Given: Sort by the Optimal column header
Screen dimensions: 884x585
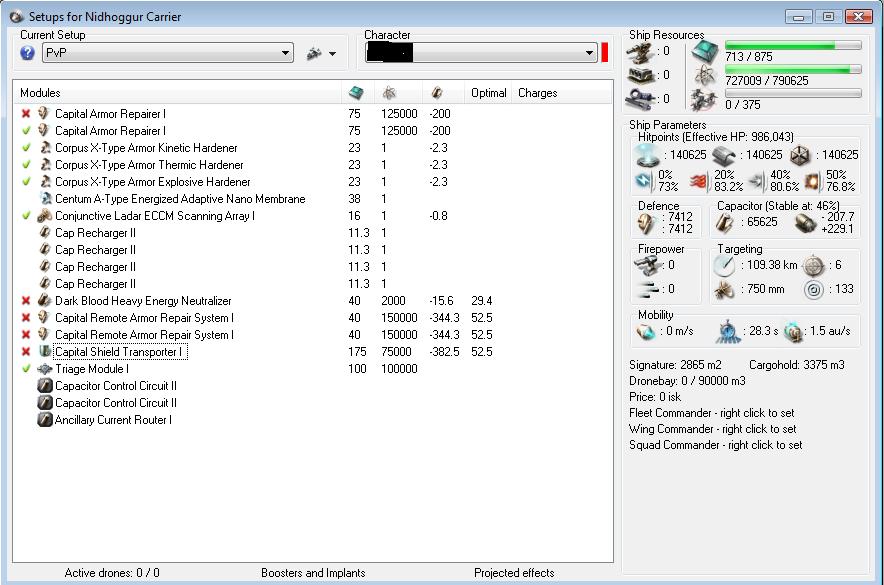Looking at the screenshot, I should (488, 93).
